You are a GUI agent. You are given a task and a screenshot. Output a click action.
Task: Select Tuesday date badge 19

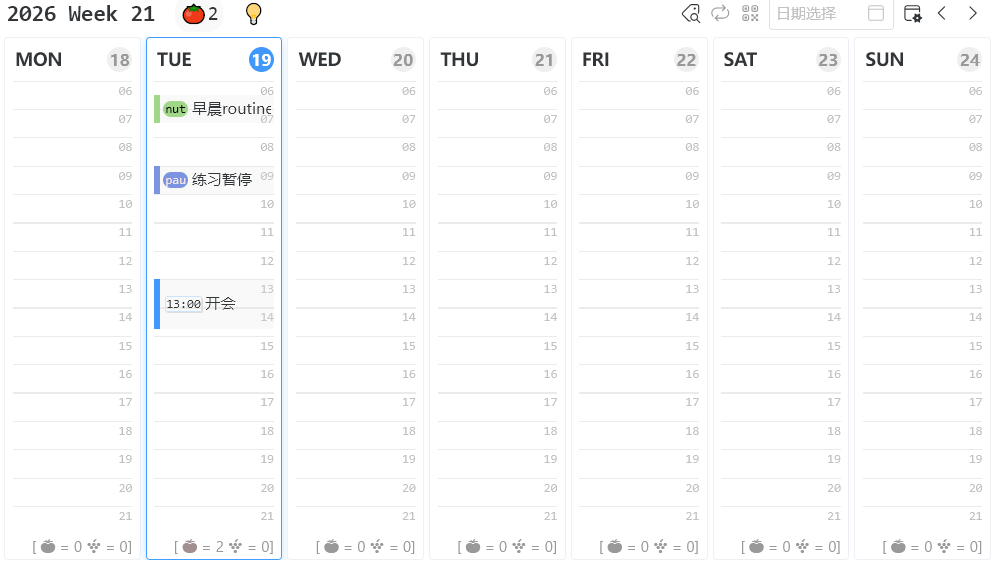pos(261,60)
